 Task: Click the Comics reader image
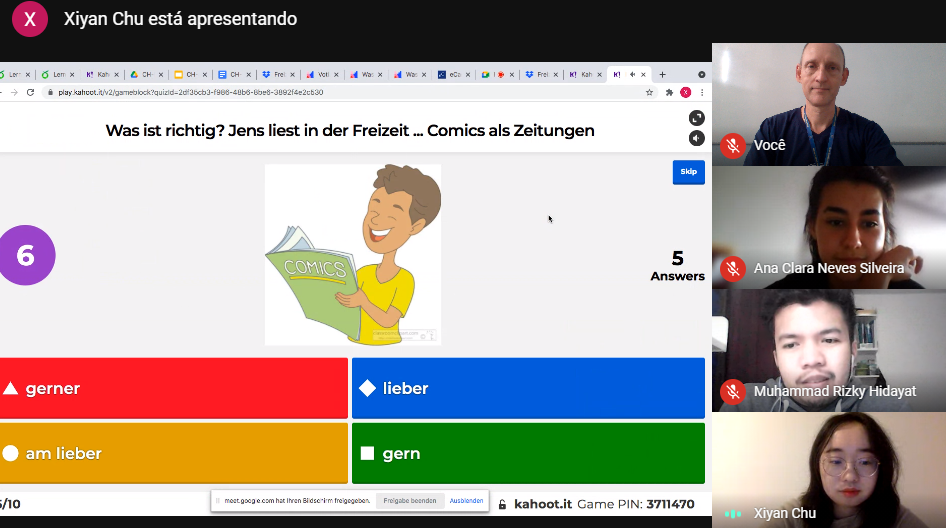[353, 255]
